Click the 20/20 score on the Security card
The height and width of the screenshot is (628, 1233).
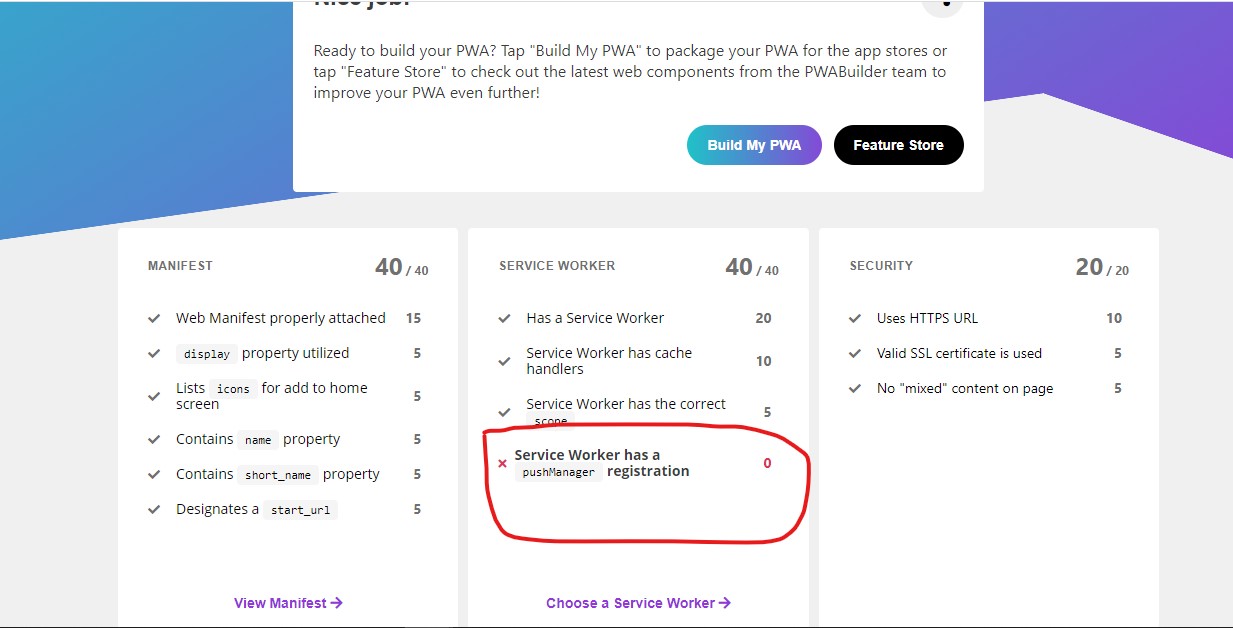1099,267
